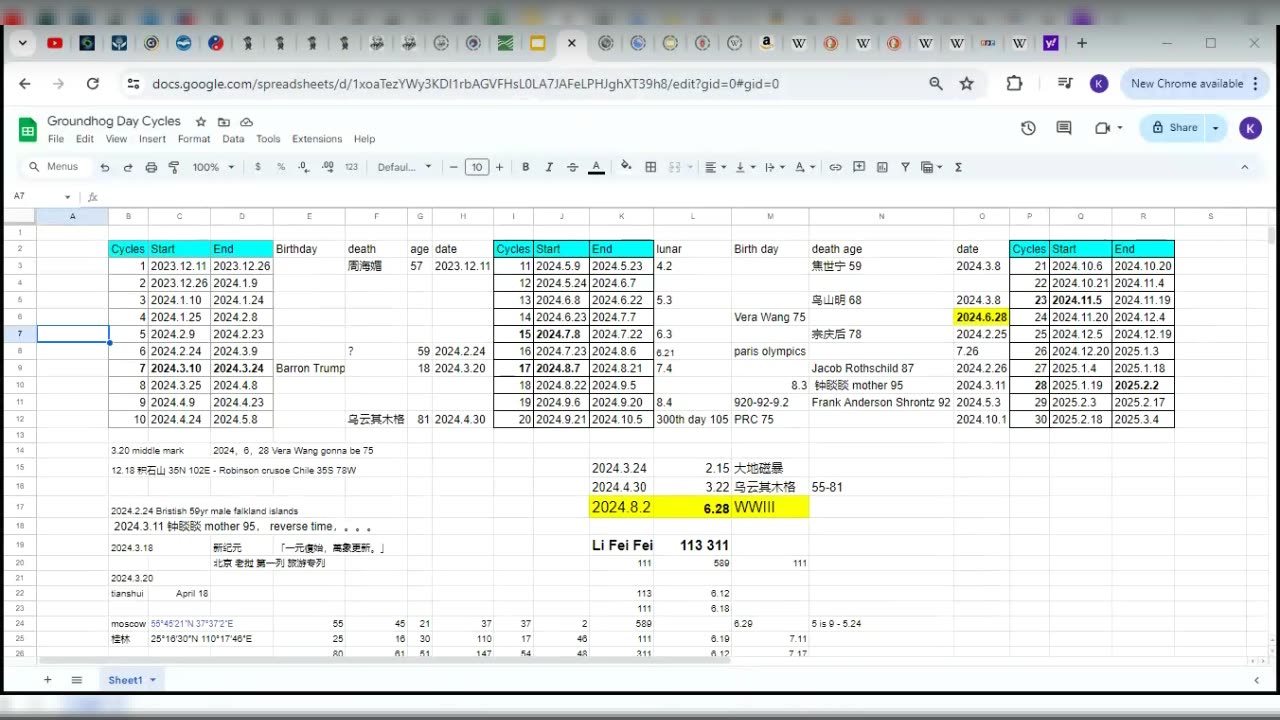This screenshot has width=1280, height=720.
Task: Open the font family dropdown
Action: coord(404,167)
